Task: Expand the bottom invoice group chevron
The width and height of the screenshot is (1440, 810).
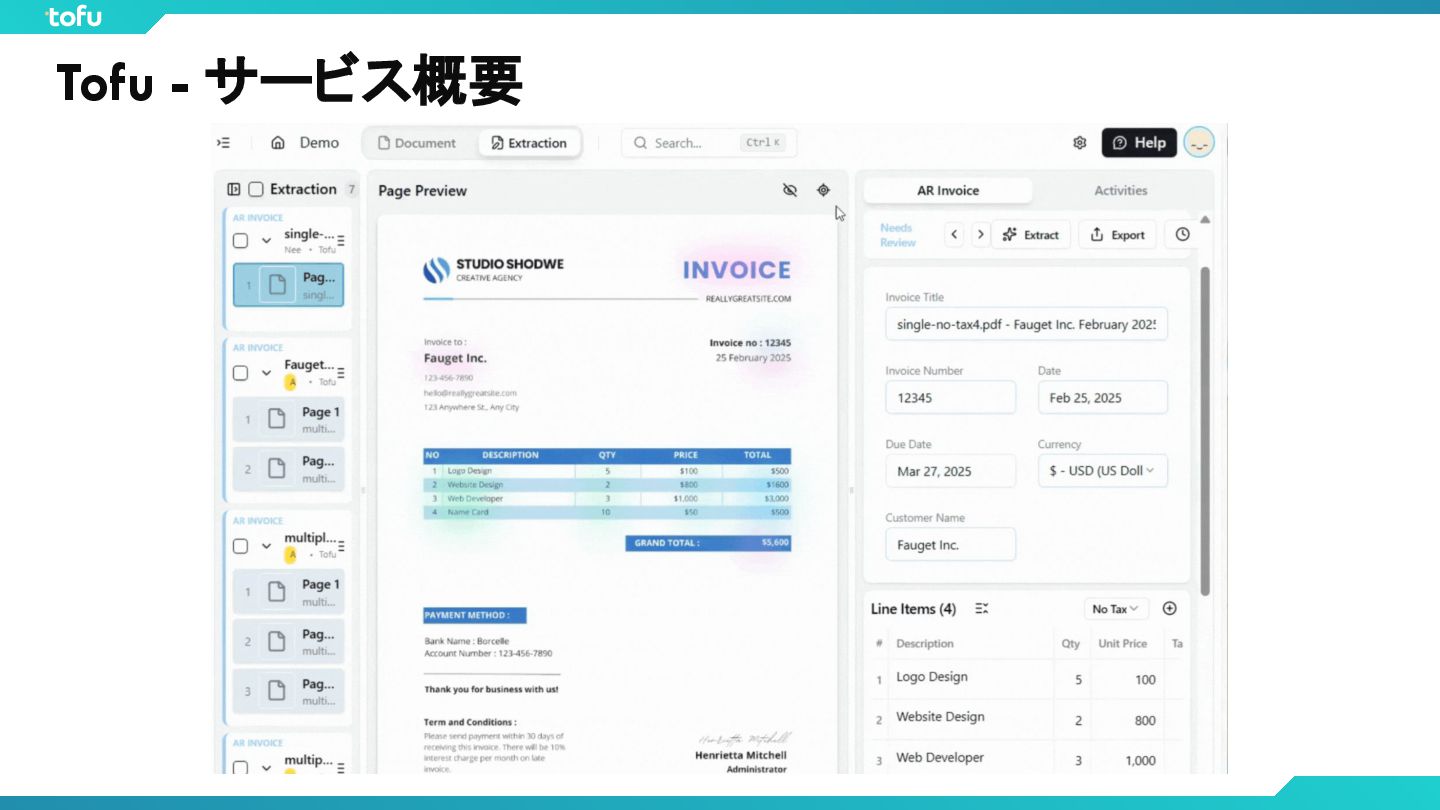Action: [x=266, y=768]
